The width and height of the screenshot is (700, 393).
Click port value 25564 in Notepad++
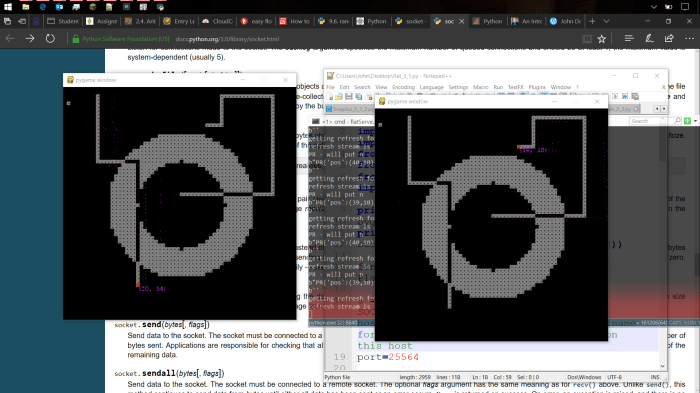coord(403,357)
